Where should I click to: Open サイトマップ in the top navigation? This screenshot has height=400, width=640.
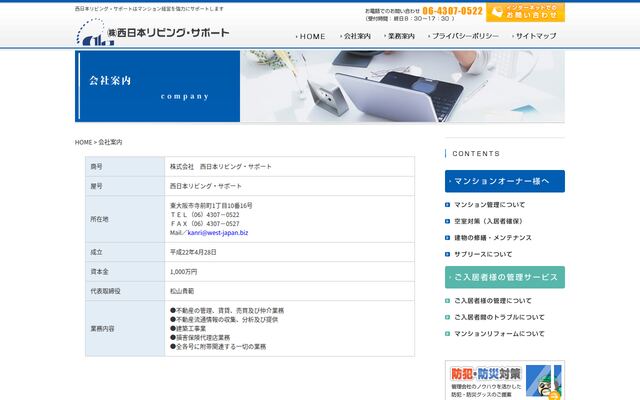point(534,36)
